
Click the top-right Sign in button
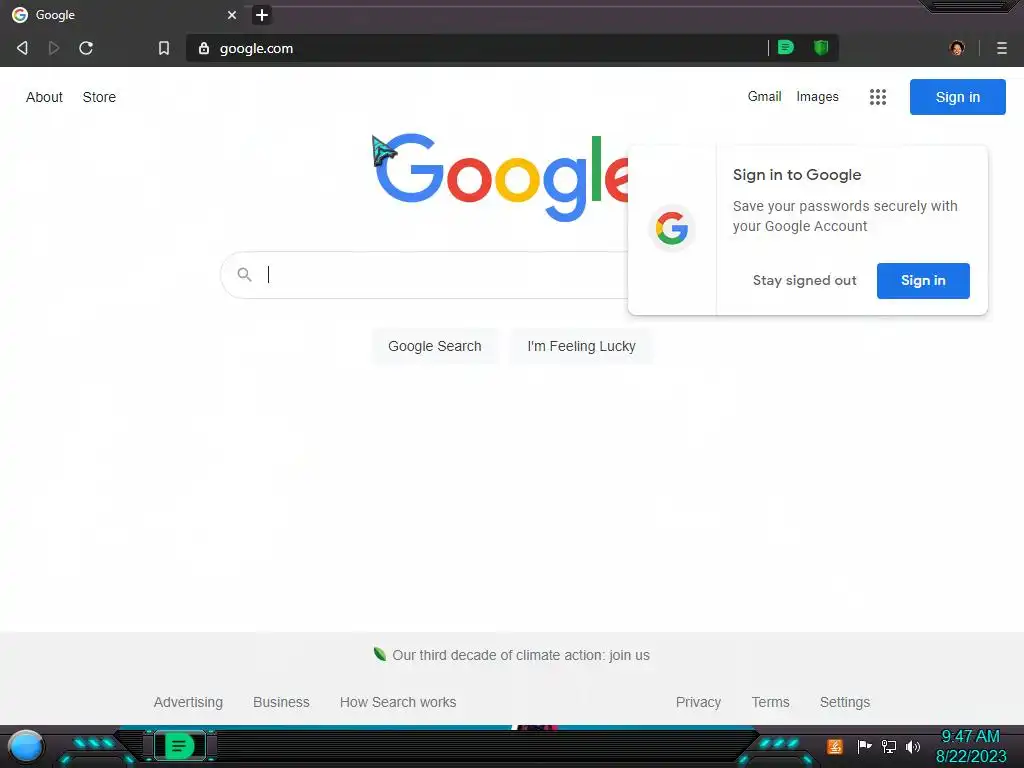[x=957, y=97]
